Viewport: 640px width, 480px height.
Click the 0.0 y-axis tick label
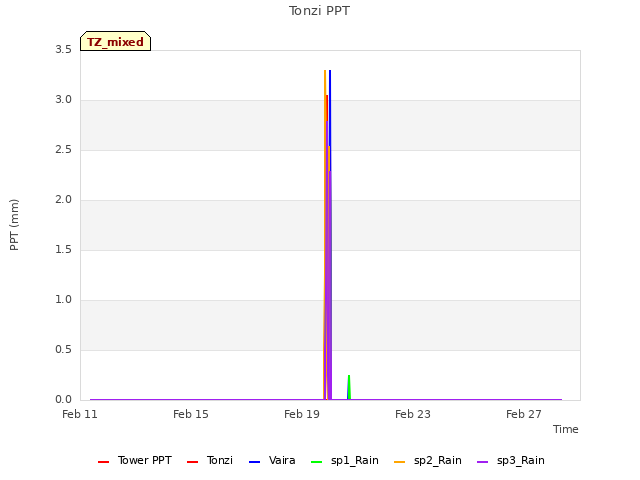pos(64,400)
